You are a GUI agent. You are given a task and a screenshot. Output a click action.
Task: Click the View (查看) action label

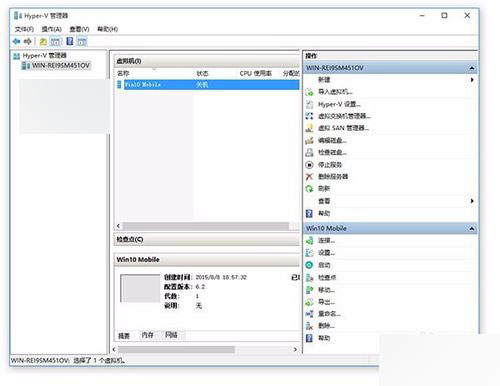324,201
